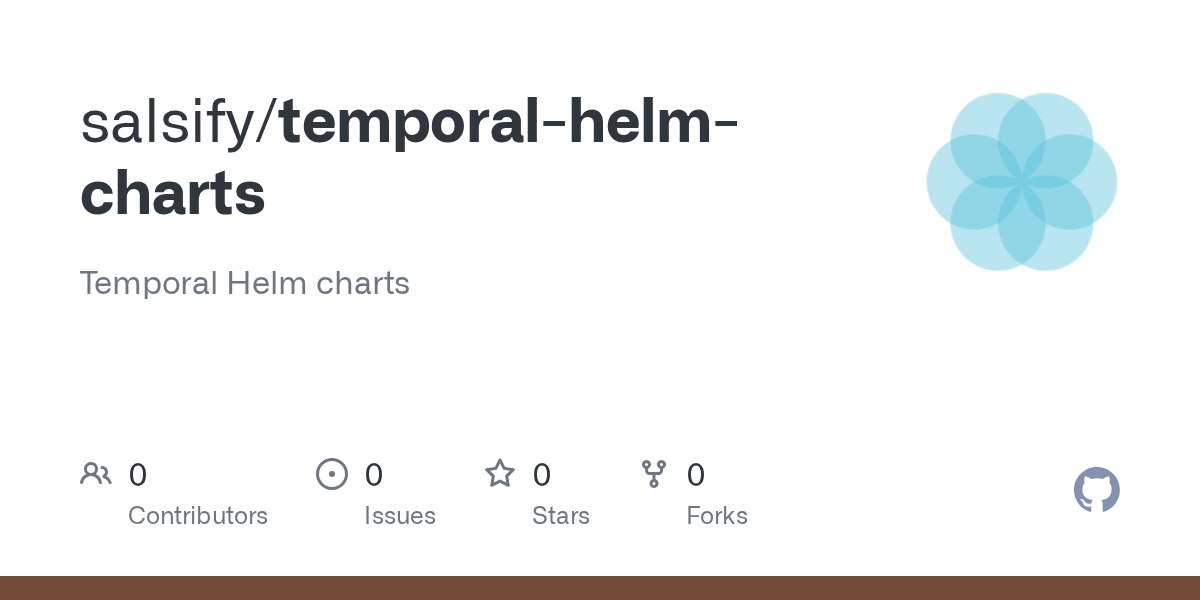Click the Issues circle-dot icon
The height and width of the screenshot is (600, 1200).
(x=332, y=474)
